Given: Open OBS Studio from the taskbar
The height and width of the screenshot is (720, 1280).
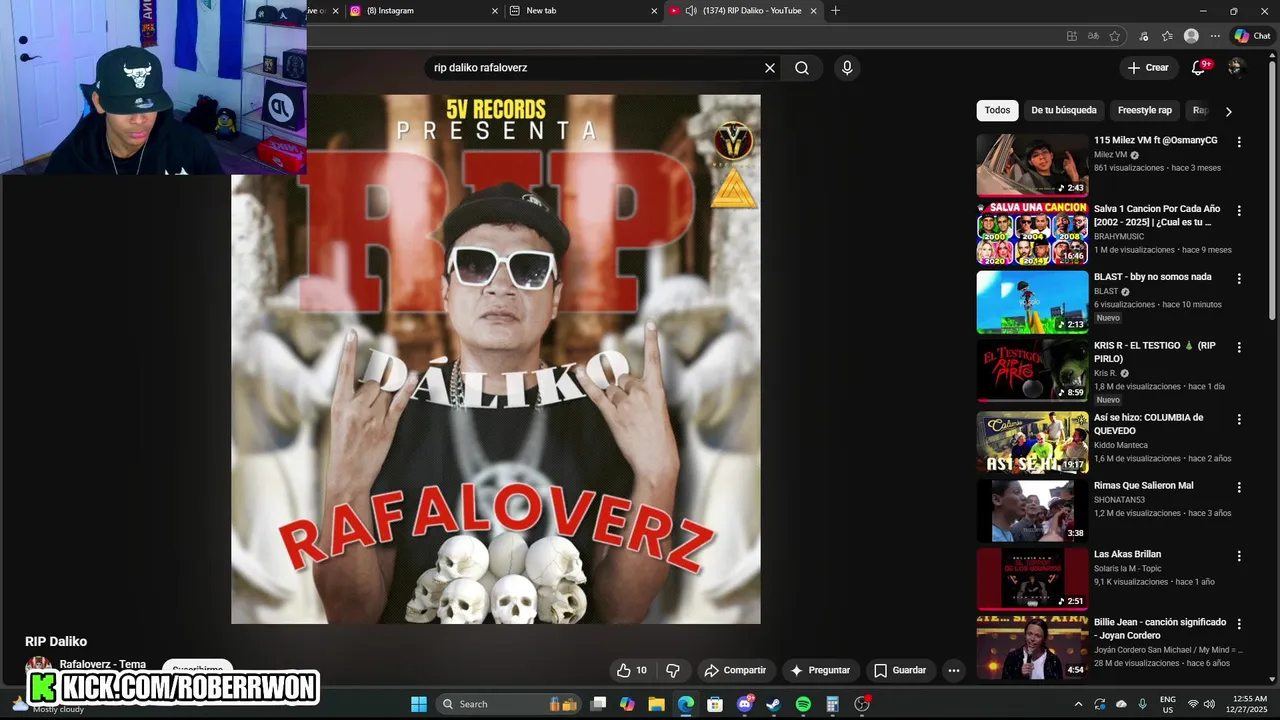Looking at the screenshot, I should tap(862, 704).
